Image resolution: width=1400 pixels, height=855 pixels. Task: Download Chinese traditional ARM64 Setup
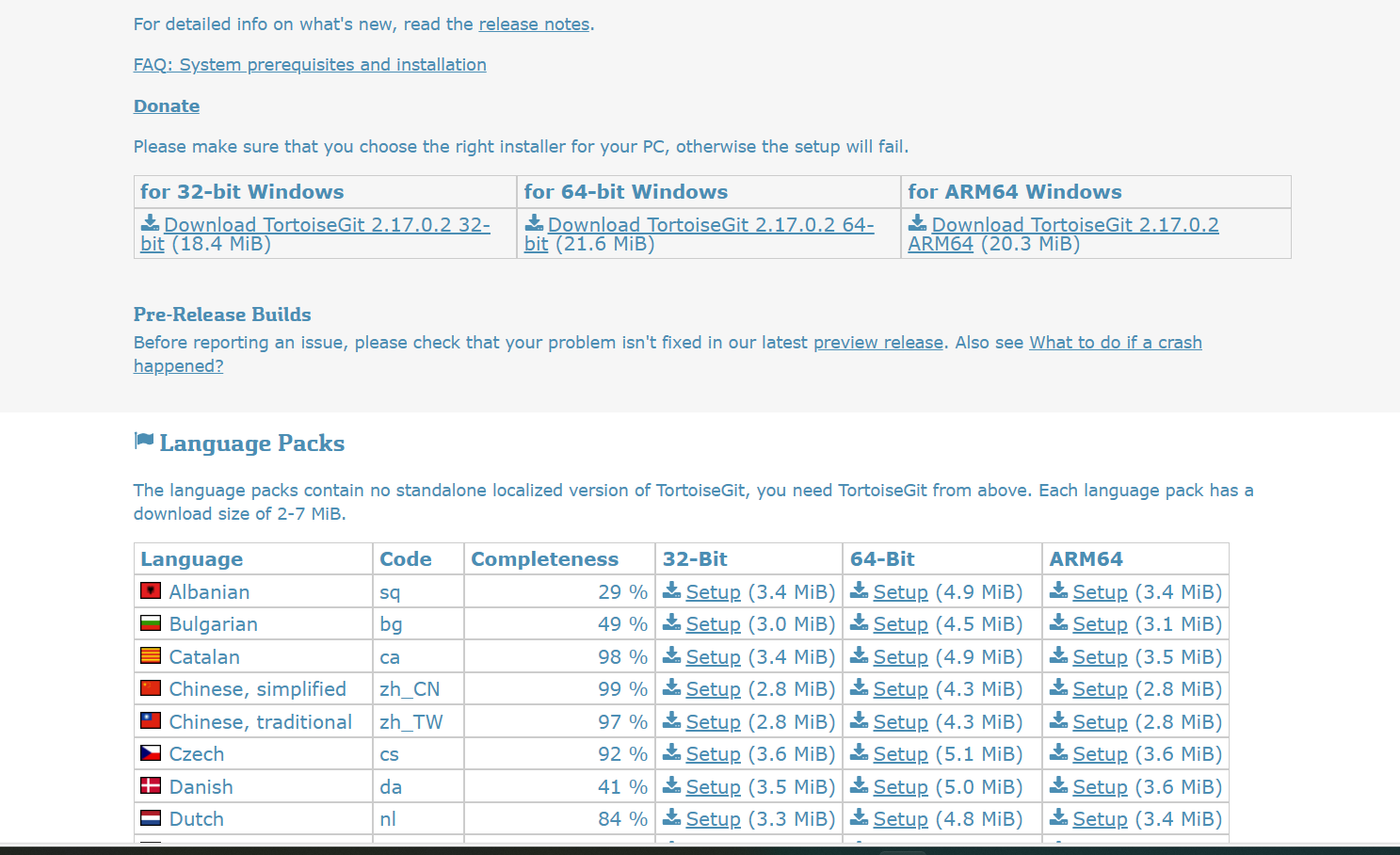tap(1100, 722)
